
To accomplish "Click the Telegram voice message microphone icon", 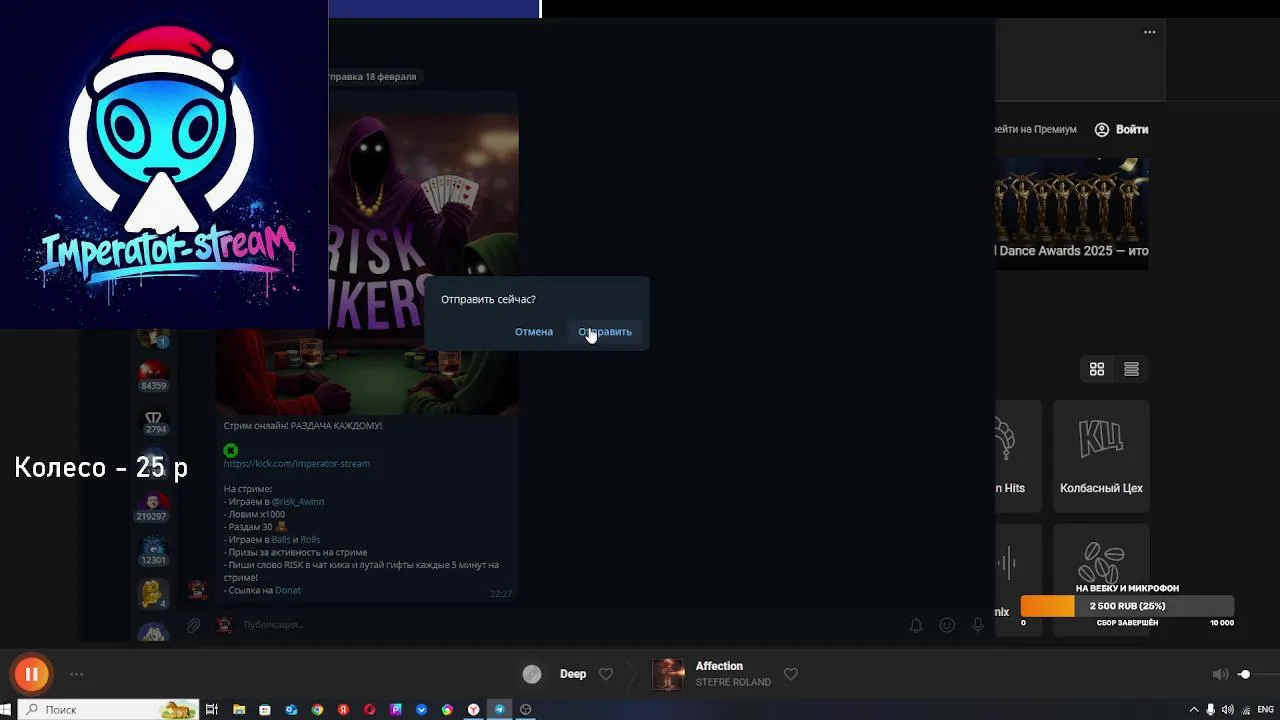I will coord(978,625).
